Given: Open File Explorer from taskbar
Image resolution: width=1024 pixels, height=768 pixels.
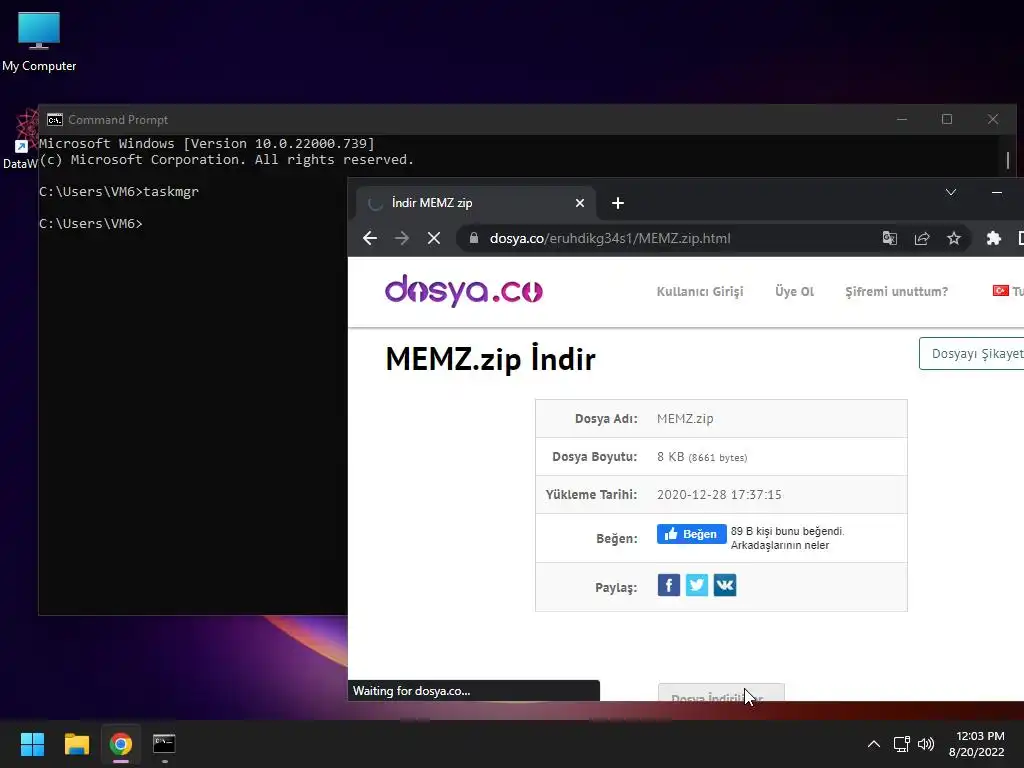Looking at the screenshot, I should click(76, 744).
